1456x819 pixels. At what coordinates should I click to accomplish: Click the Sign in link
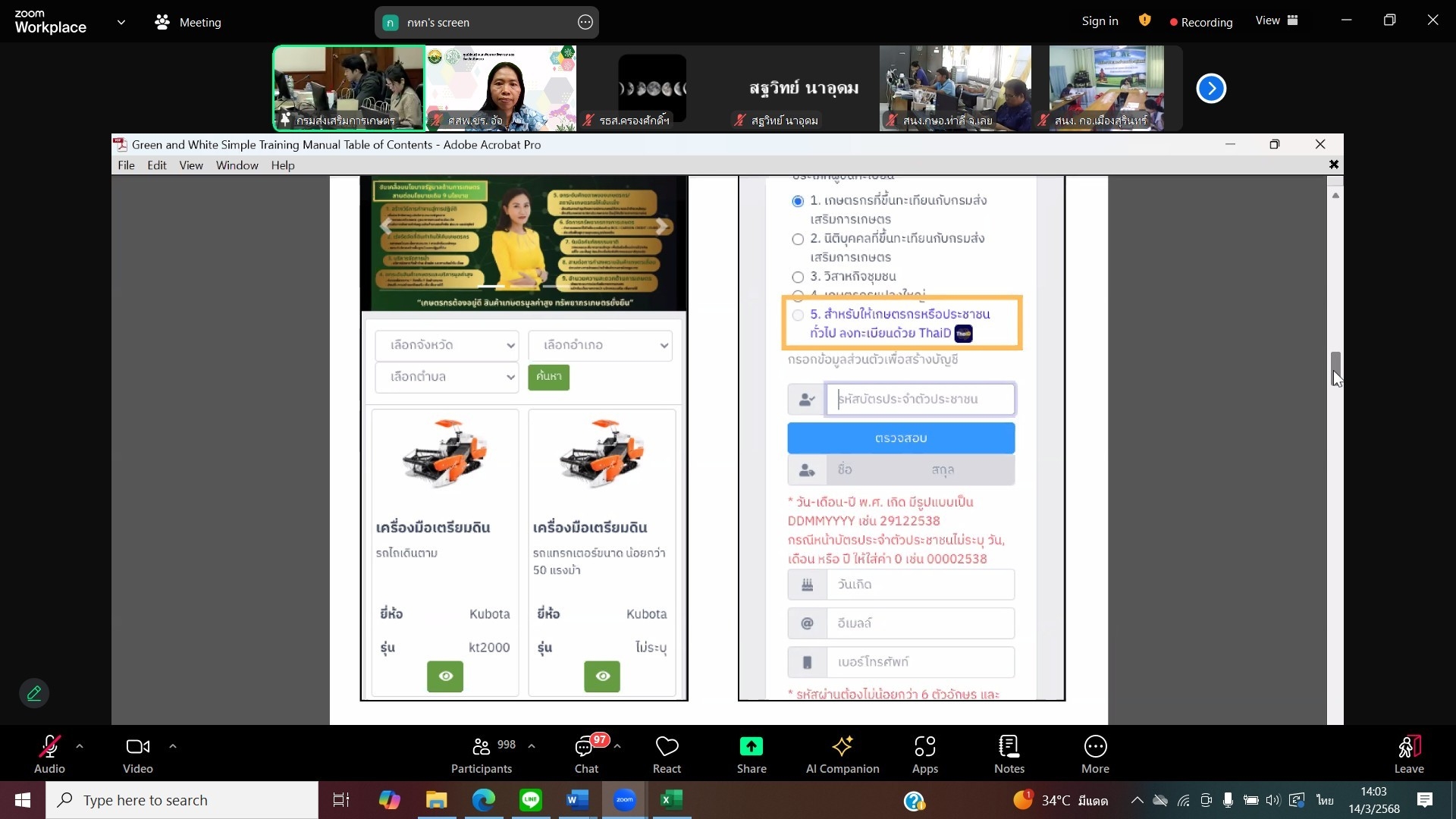click(1100, 21)
